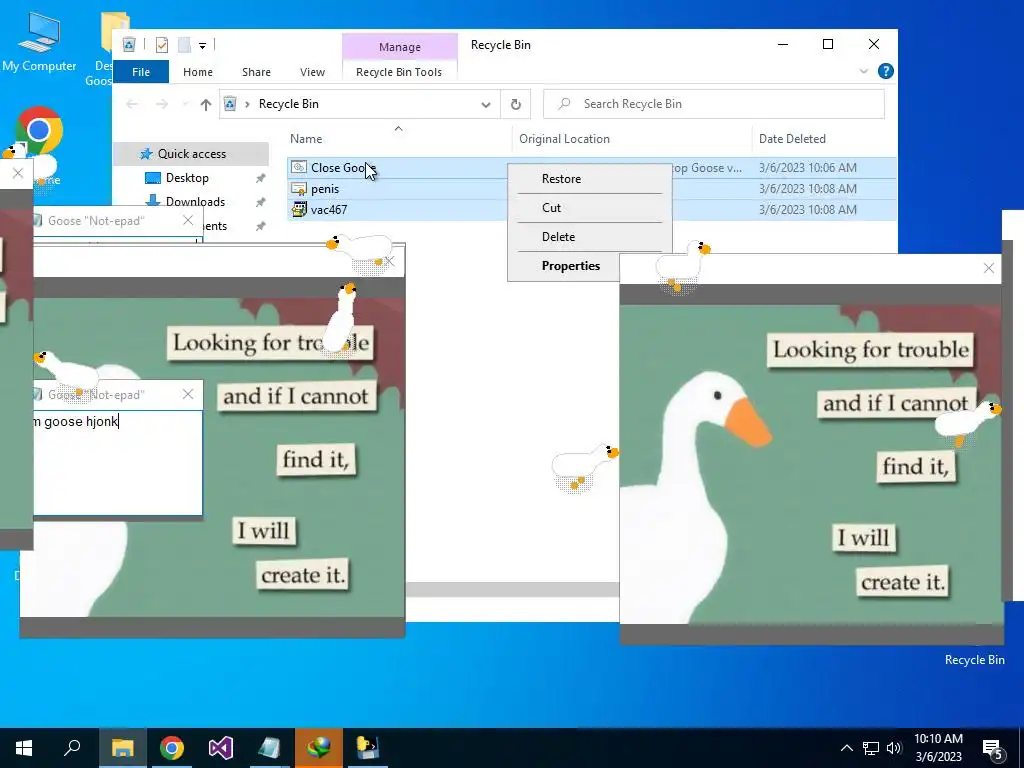Open recent locations dropdown arrow
1024x768 pixels.
[185, 104]
